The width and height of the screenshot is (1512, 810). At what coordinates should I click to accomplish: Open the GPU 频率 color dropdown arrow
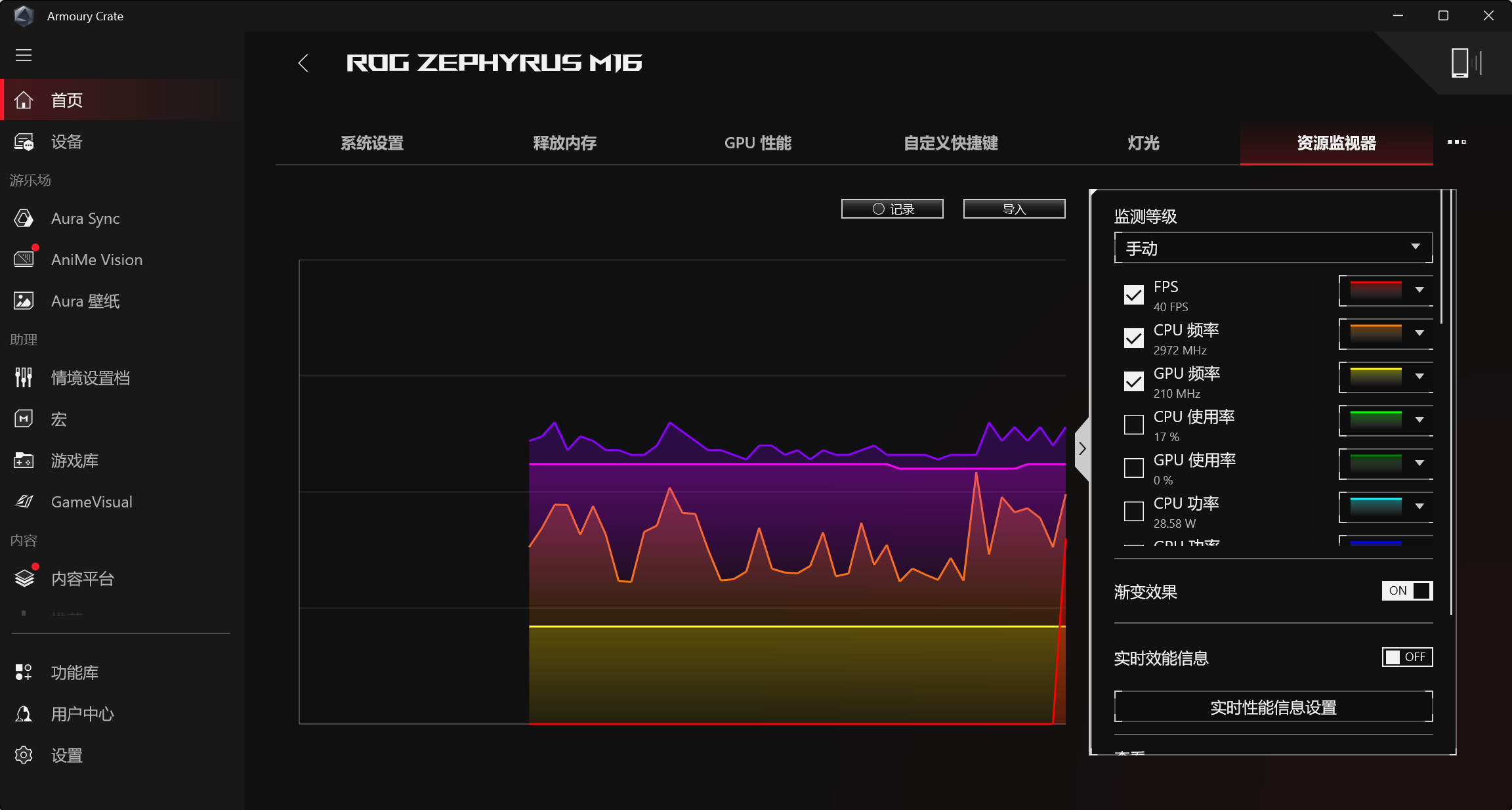click(1419, 377)
